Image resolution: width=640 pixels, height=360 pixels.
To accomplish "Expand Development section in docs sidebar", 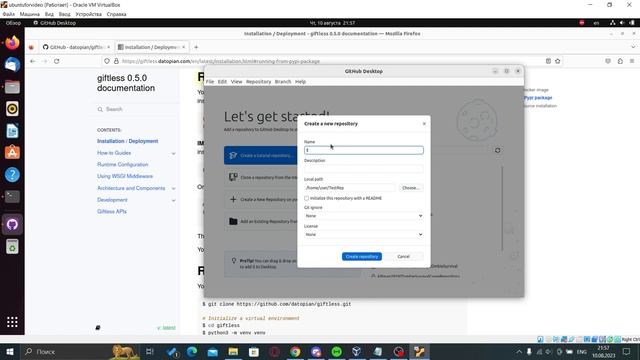I will point(173,200).
